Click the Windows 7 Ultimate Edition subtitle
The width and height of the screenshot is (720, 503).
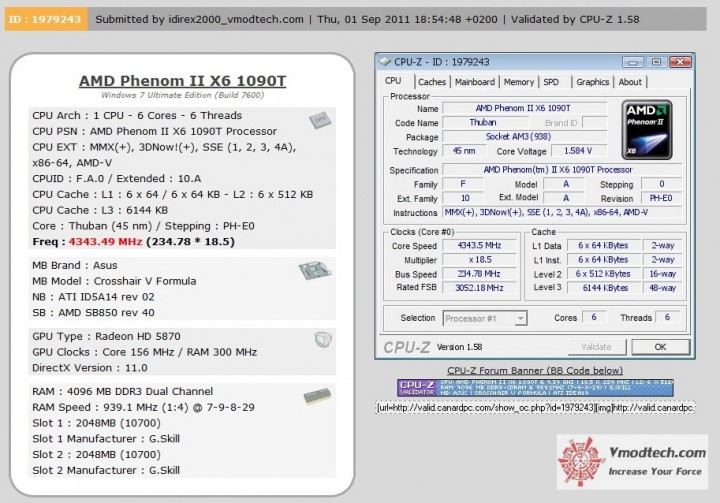click(x=182, y=95)
